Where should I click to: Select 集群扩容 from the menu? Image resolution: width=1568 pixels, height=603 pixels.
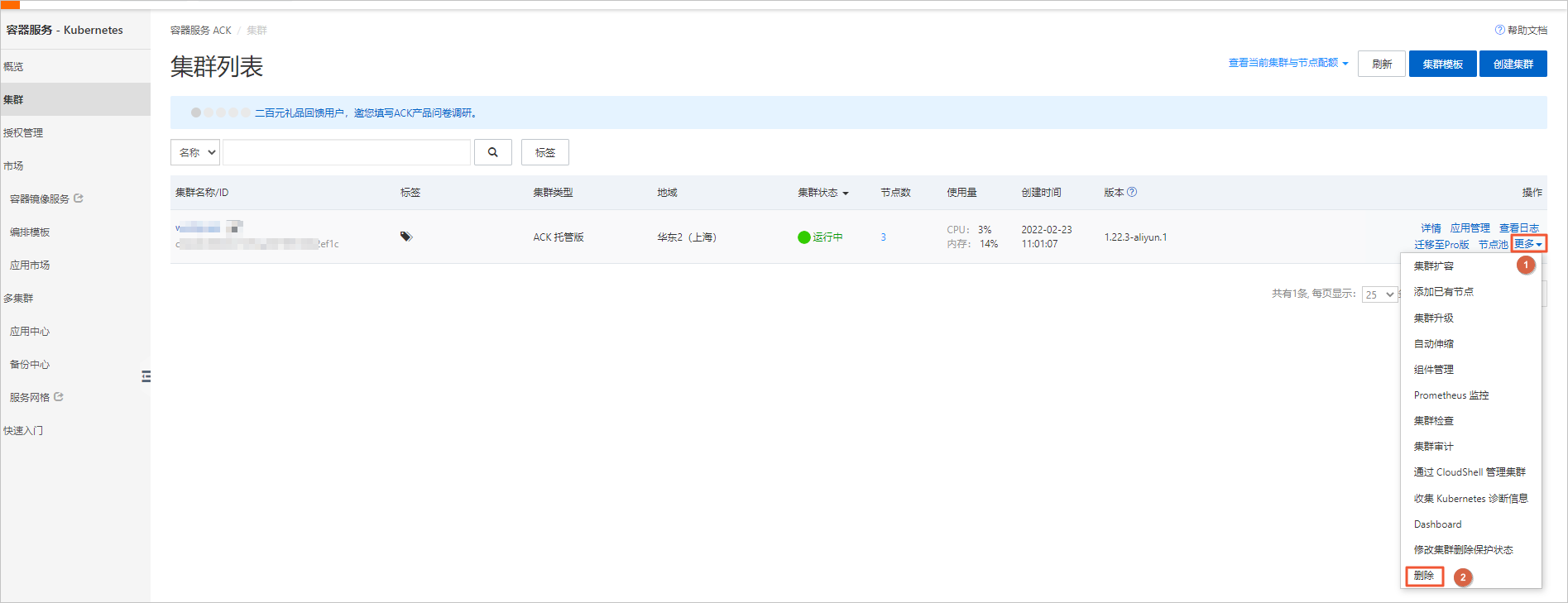(1434, 266)
